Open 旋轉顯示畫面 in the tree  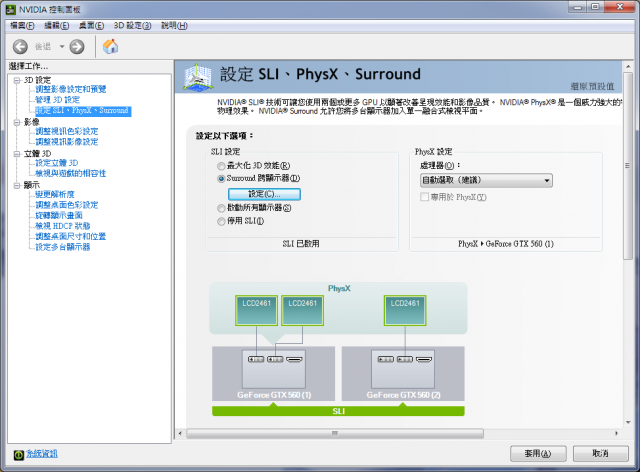(x=59, y=215)
